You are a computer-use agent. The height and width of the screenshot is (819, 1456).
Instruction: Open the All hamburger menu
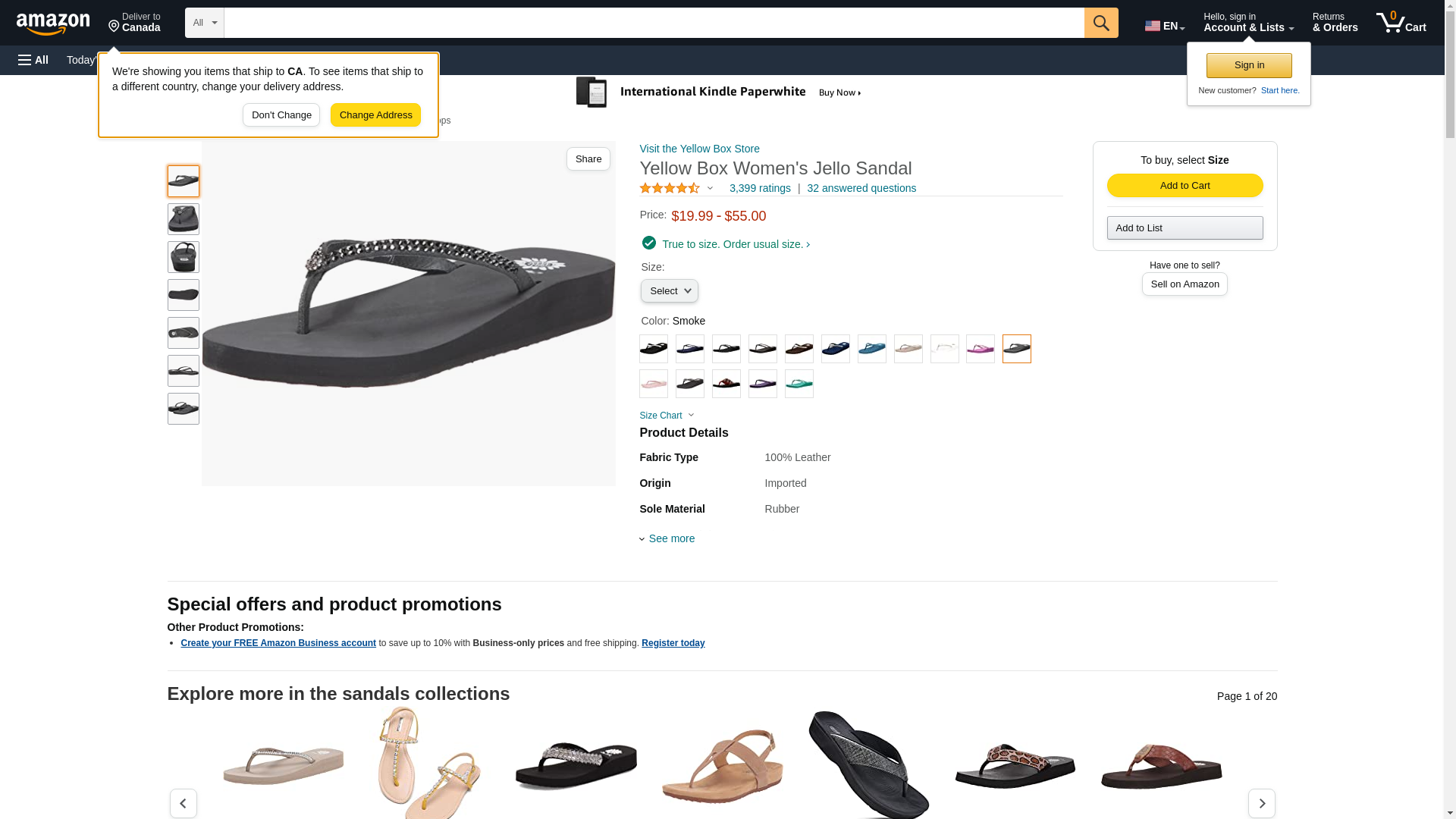click(x=33, y=60)
